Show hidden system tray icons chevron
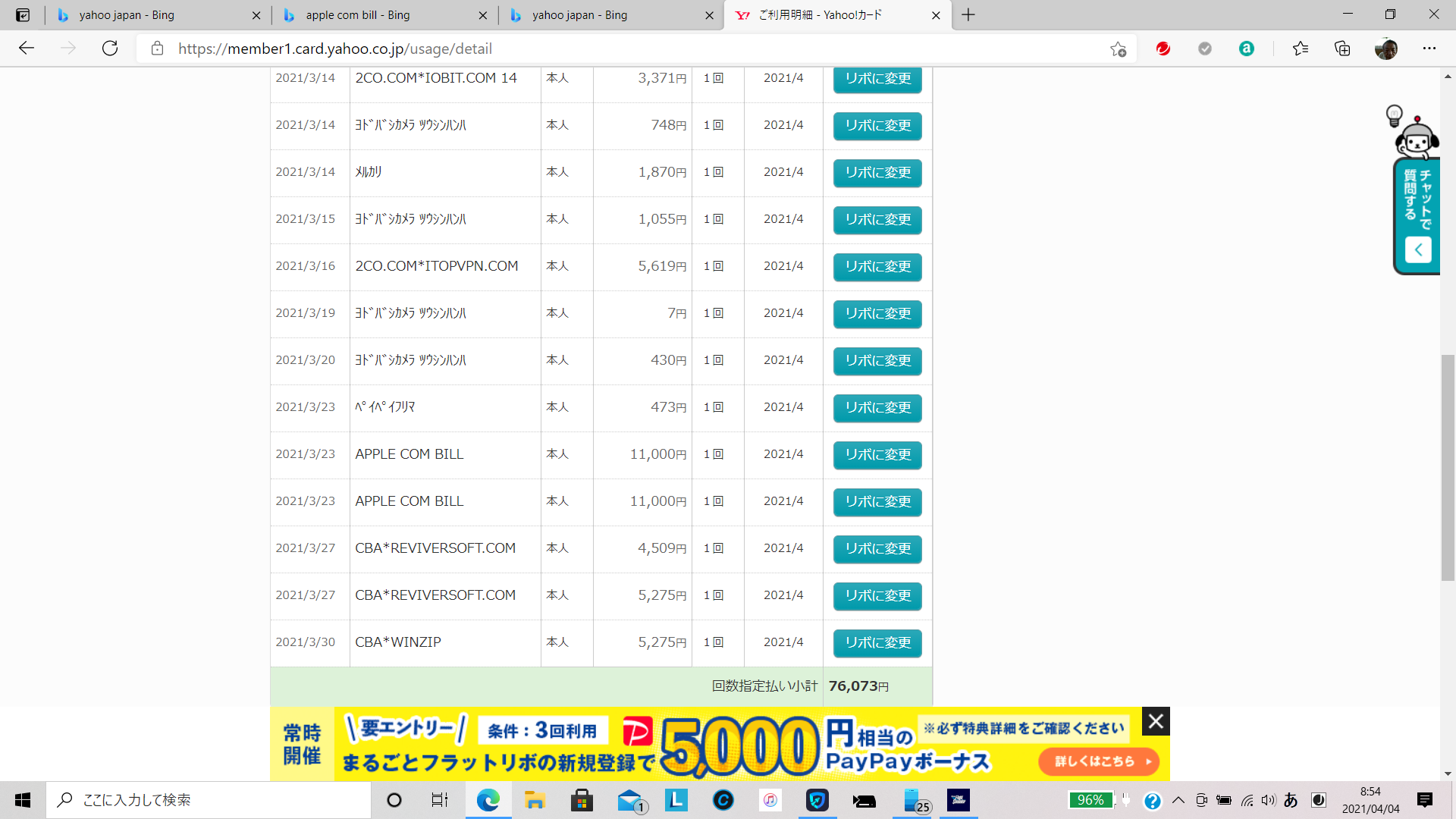The height and width of the screenshot is (819, 1456). tap(1178, 800)
